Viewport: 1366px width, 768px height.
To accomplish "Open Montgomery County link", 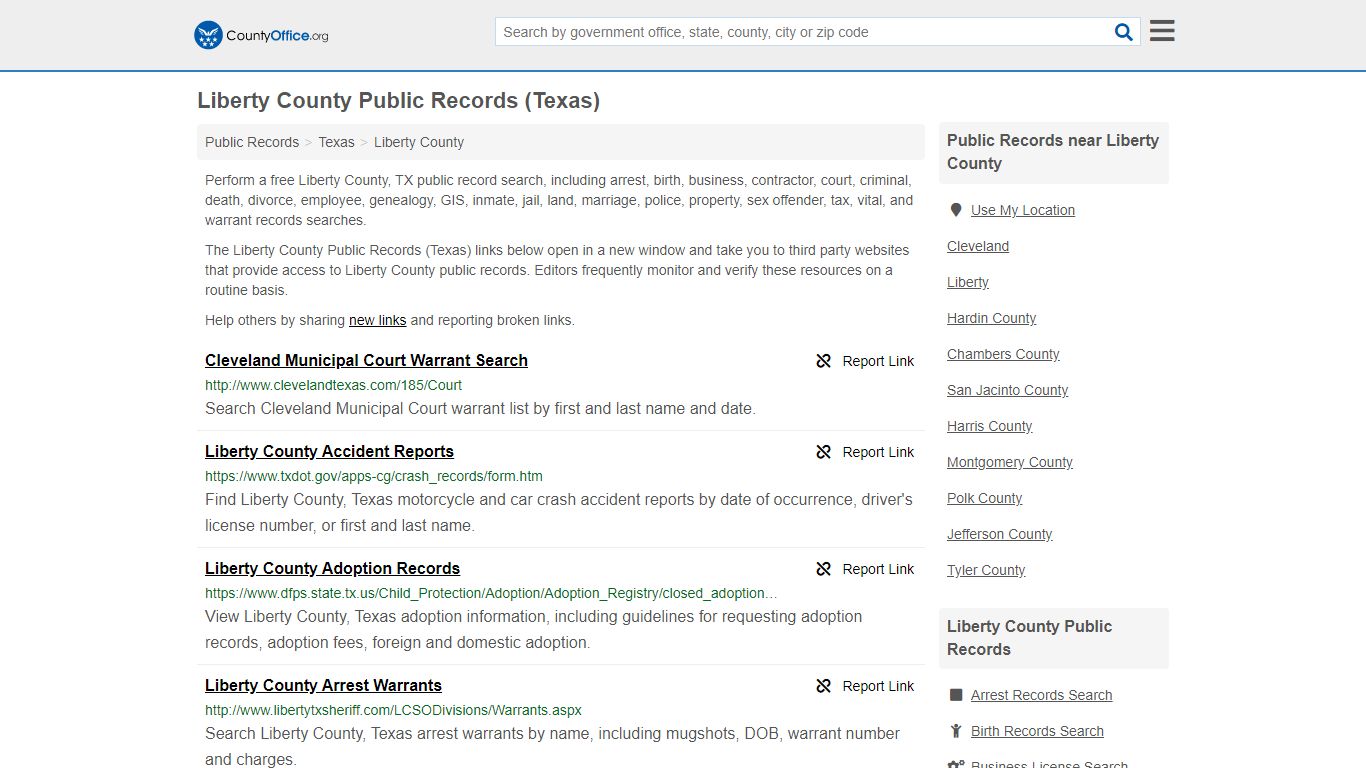I will click(1010, 462).
